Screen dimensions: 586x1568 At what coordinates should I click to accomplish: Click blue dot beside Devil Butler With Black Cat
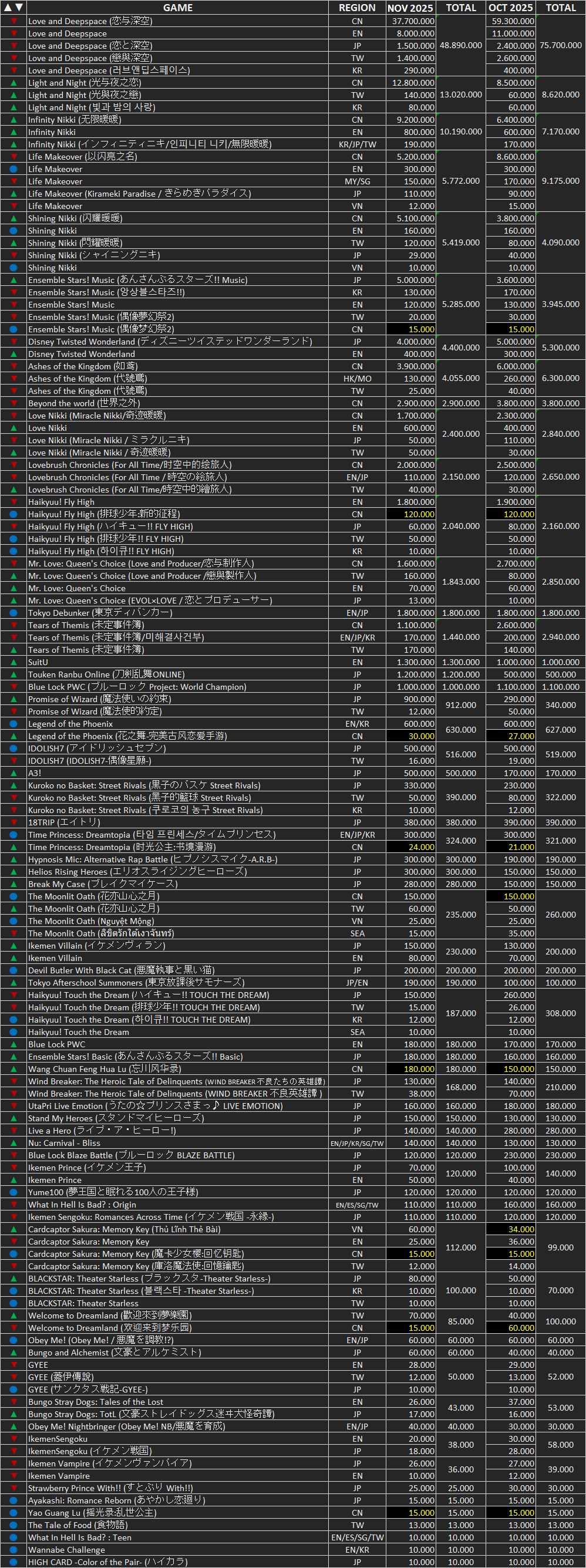(14, 970)
